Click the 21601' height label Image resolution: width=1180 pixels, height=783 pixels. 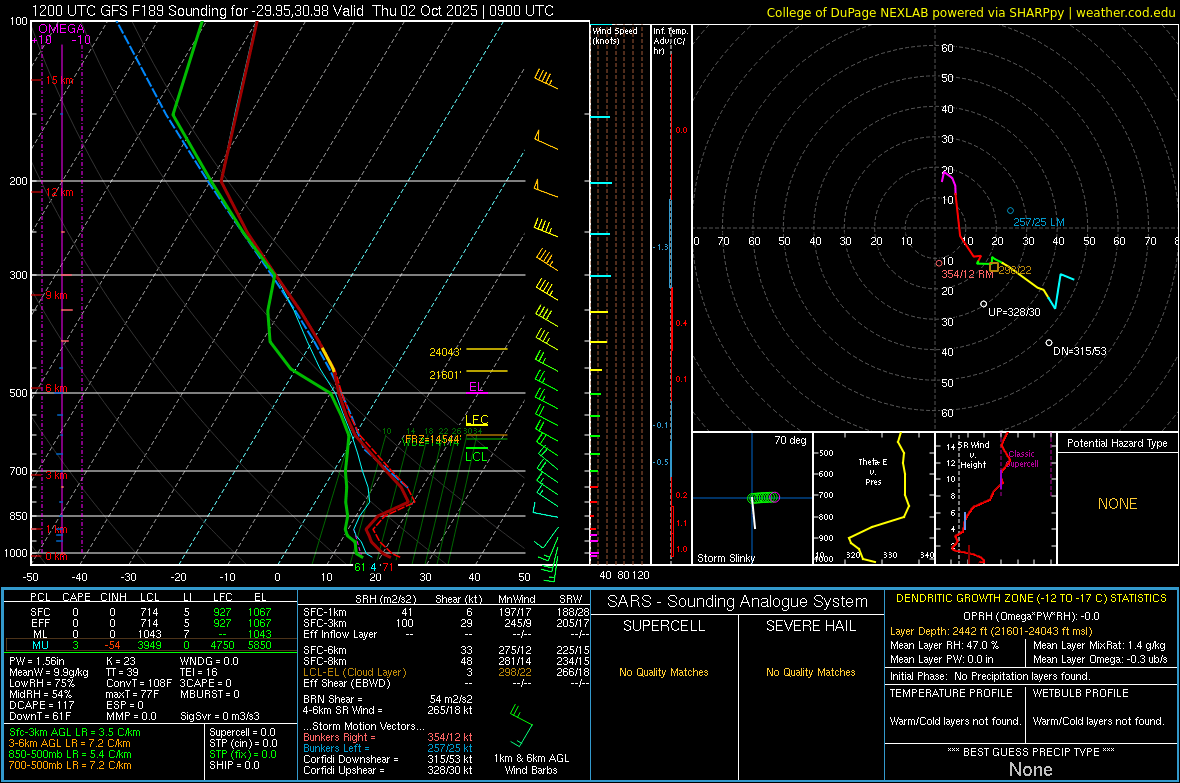pos(445,375)
